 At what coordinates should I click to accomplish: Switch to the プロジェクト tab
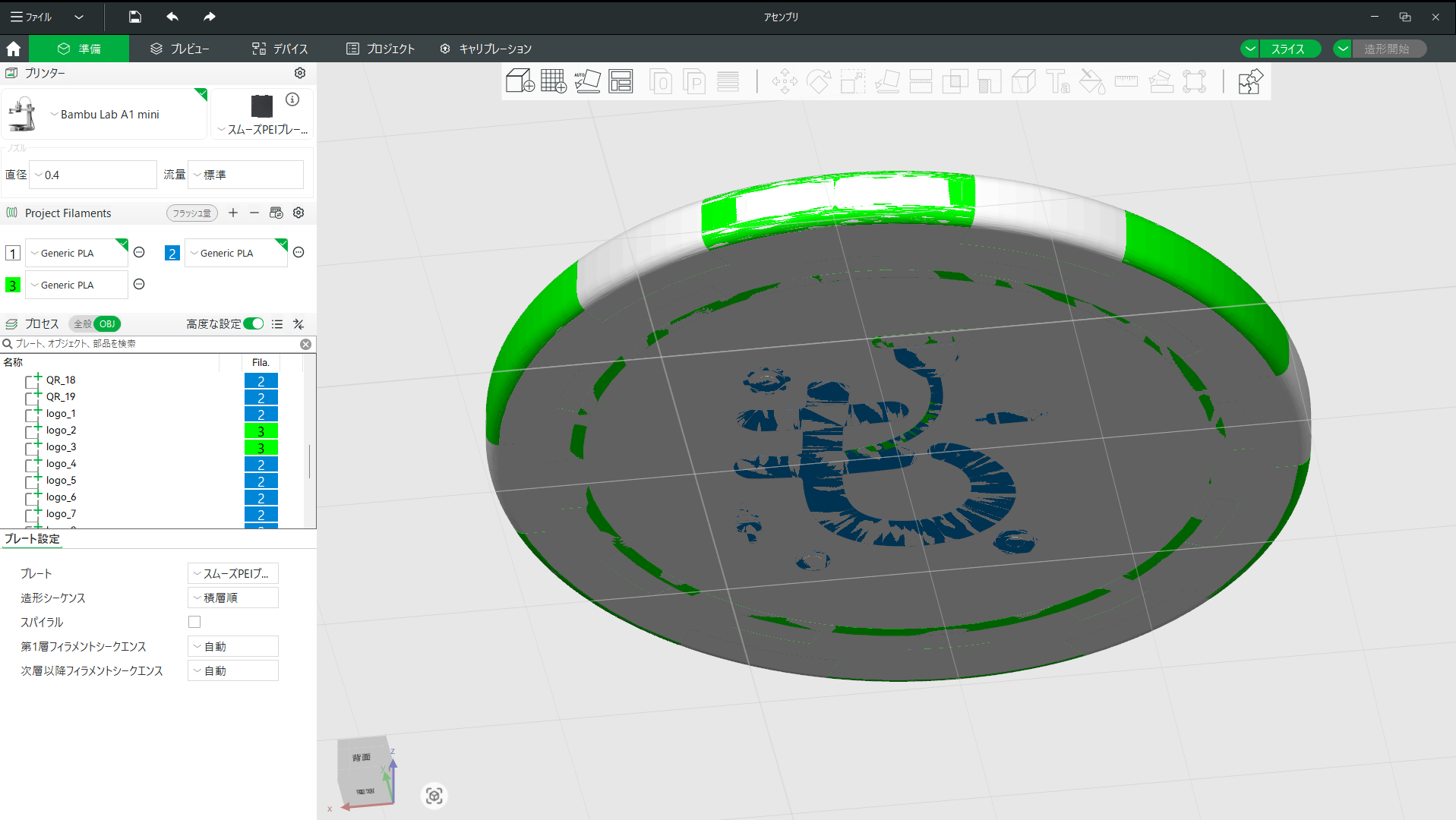click(x=381, y=49)
